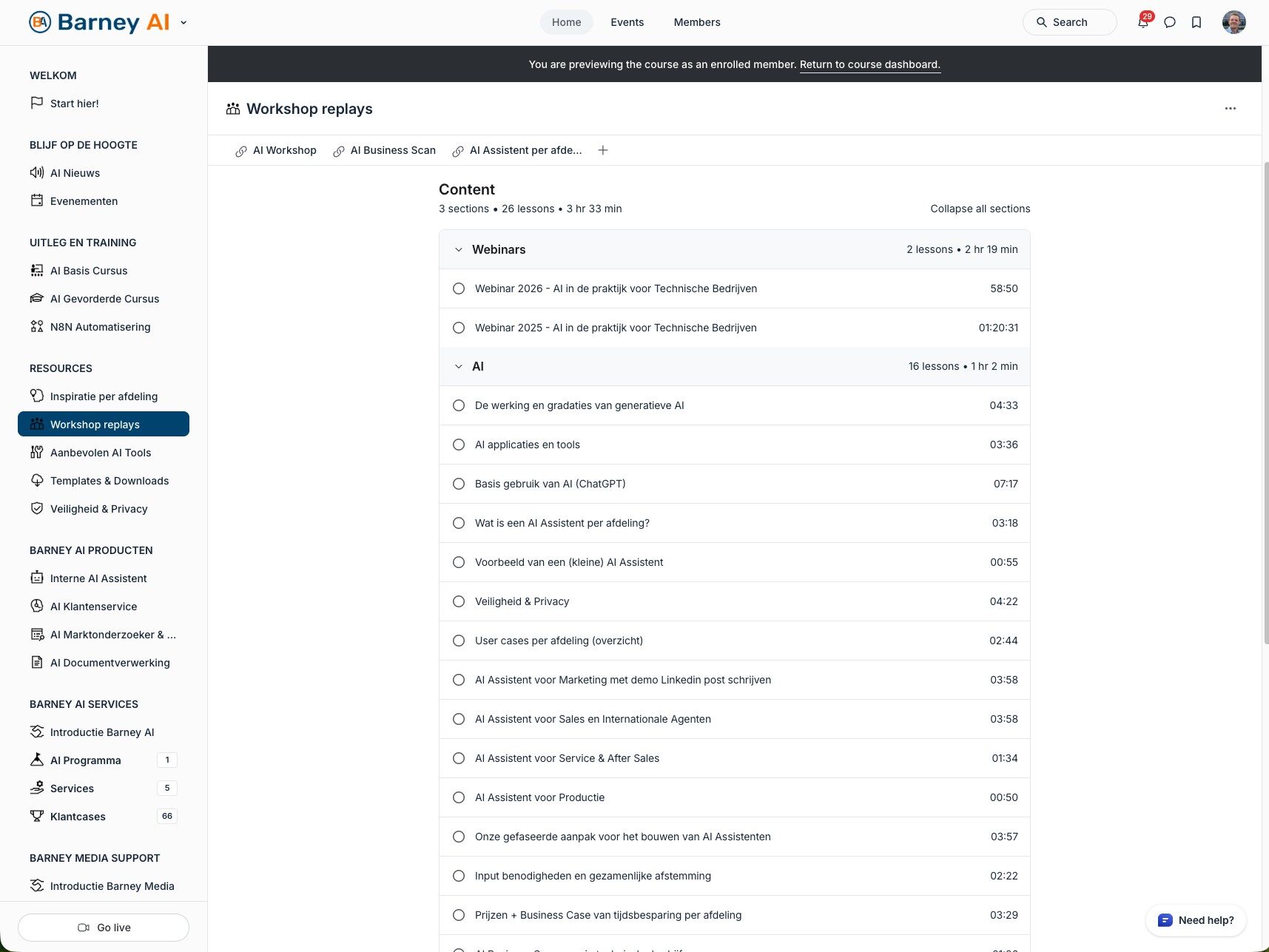1269x952 pixels.
Task: Open the notifications bell icon
Action: pos(1142,22)
